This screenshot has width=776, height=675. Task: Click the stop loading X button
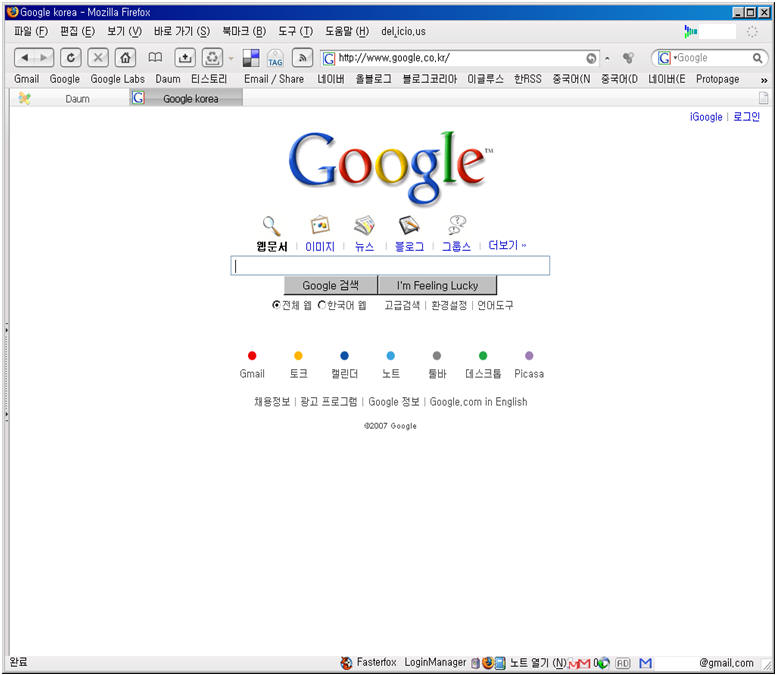[x=98, y=58]
